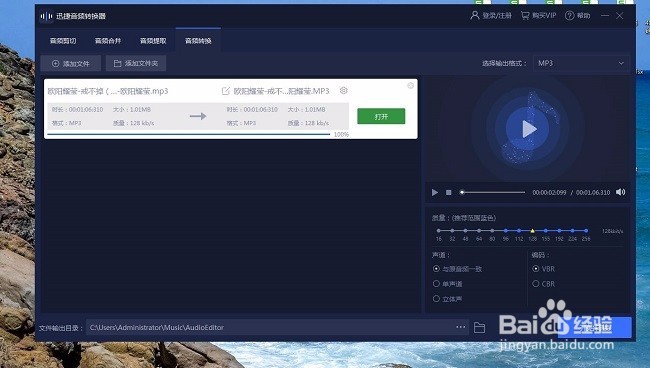Screen dimensions: 650x368
Task: Select the CBR encoding radio button
Action: 536,283
